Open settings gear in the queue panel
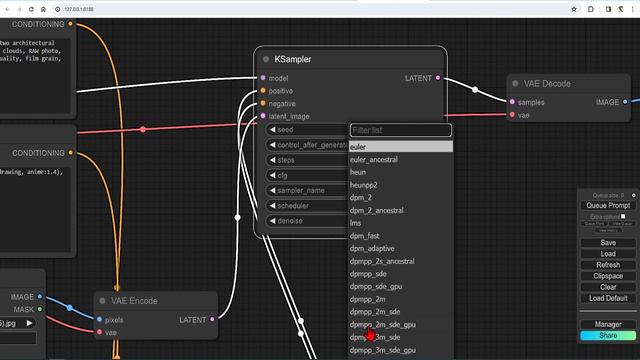The image size is (640, 360). point(633,195)
